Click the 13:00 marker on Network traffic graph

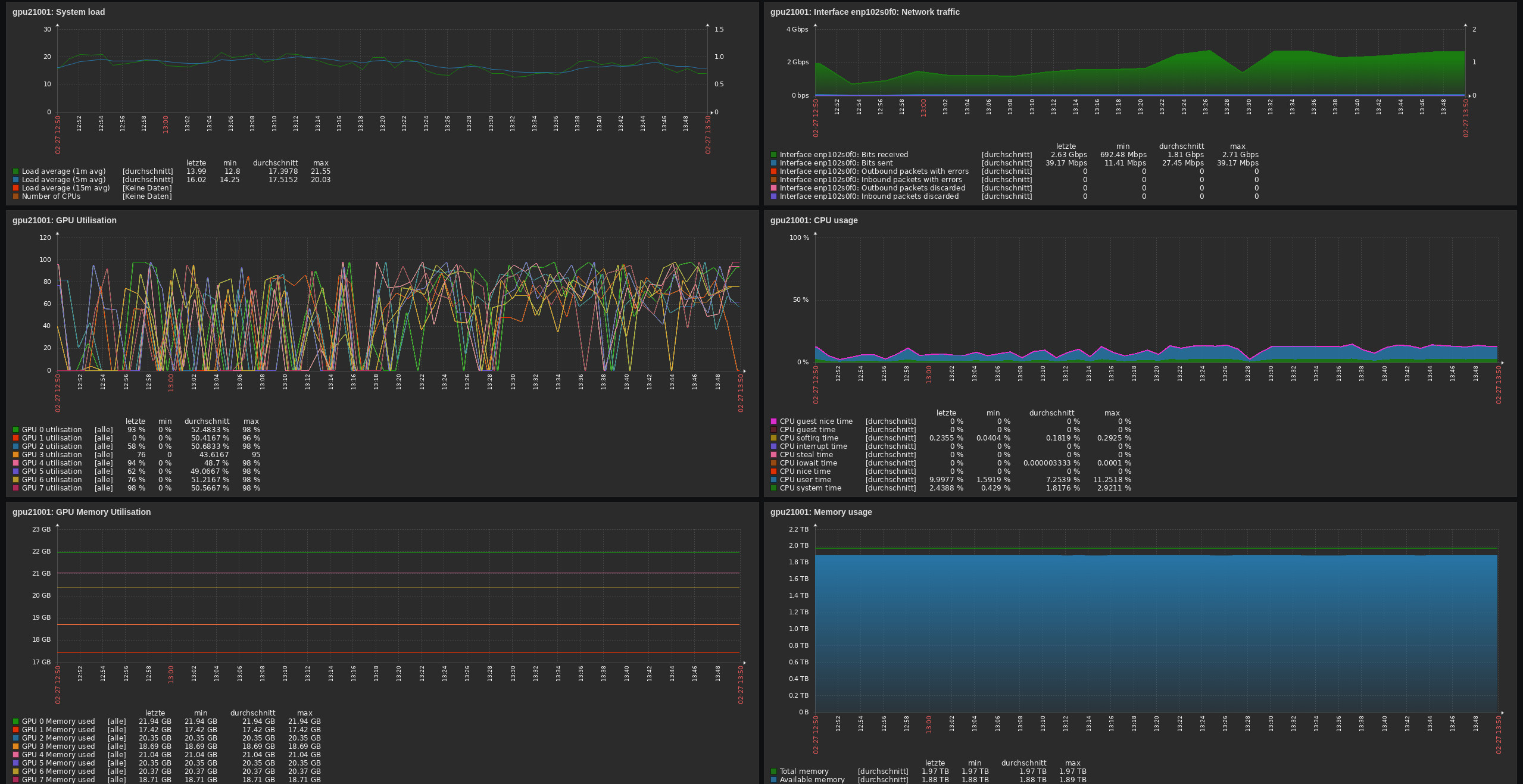click(923, 108)
